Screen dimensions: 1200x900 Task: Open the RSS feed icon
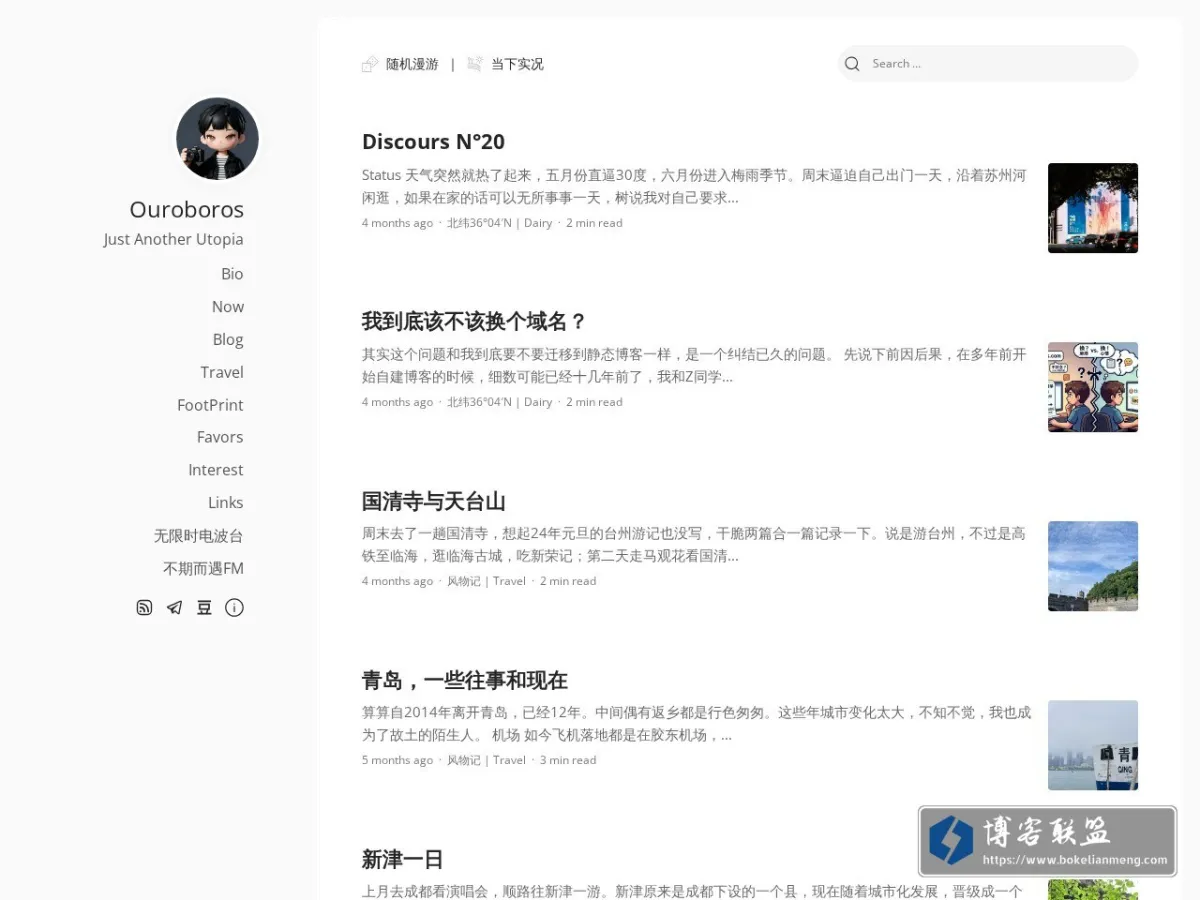[x=144, y=608]
